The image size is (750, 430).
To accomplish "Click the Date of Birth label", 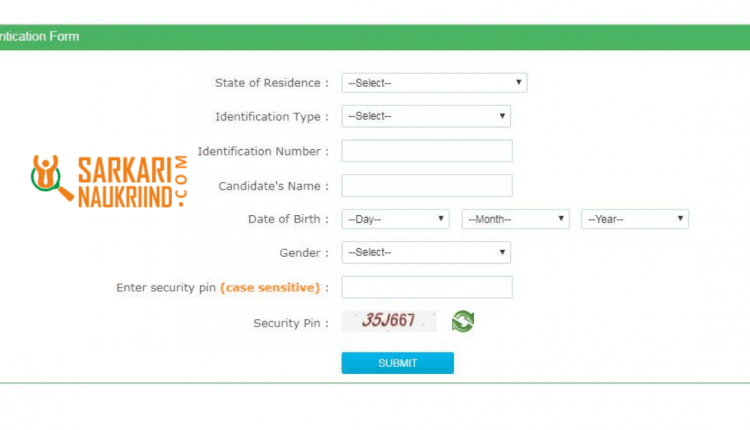I will click(284, 219).
